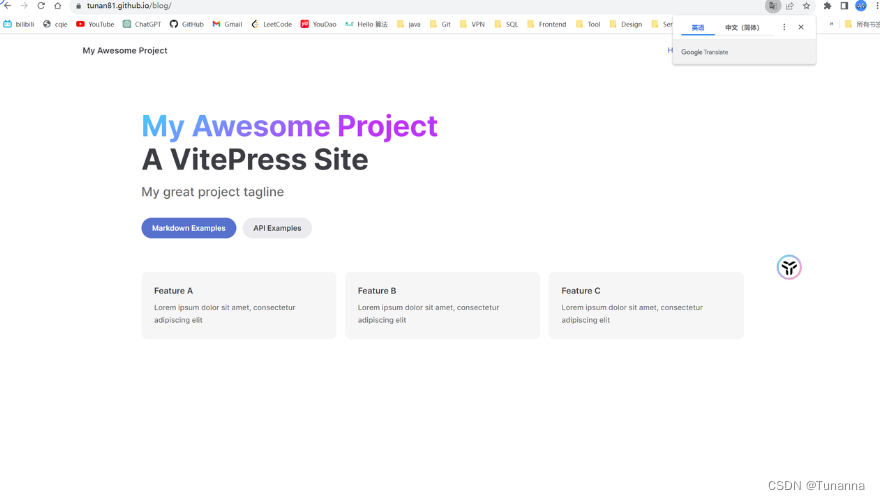
Task: Open the Hello 算法 bookmark
Action: coord(366,24)
